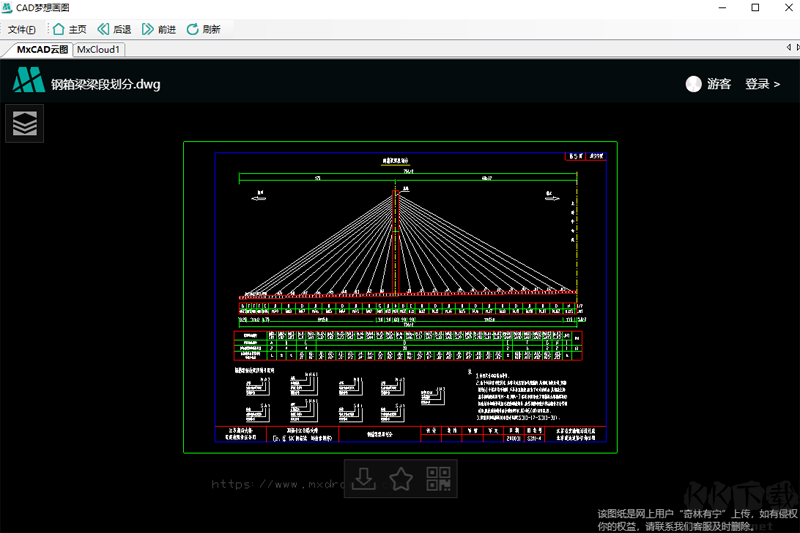Click the 游客 guest label
The image size is (800, 533).
(x=719, y=84)
